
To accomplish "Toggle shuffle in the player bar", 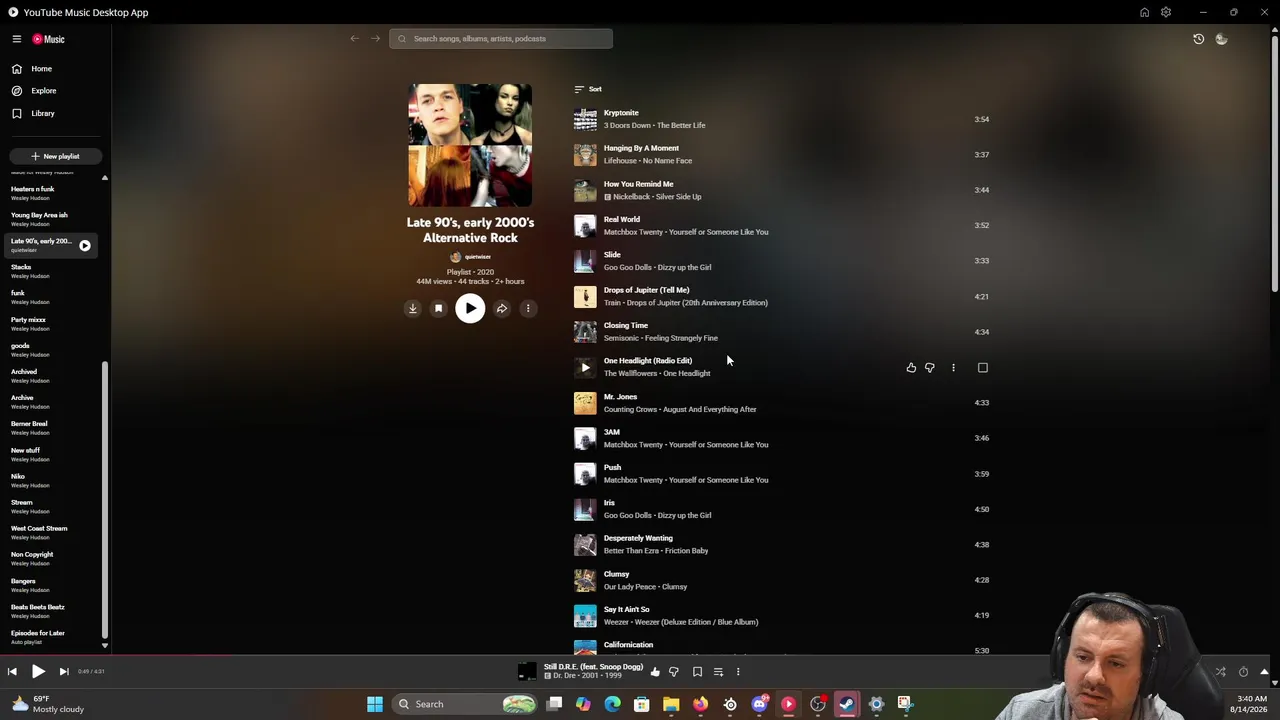I will (1220, 672).
